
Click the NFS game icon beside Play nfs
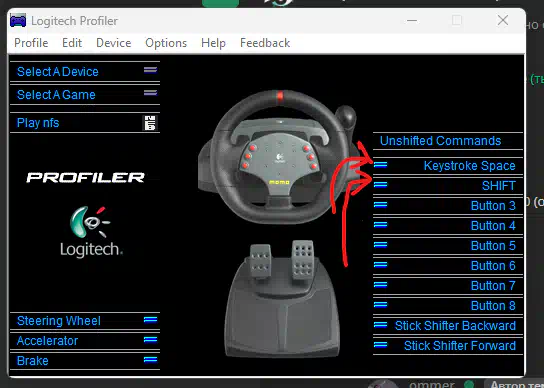[150, 123]
